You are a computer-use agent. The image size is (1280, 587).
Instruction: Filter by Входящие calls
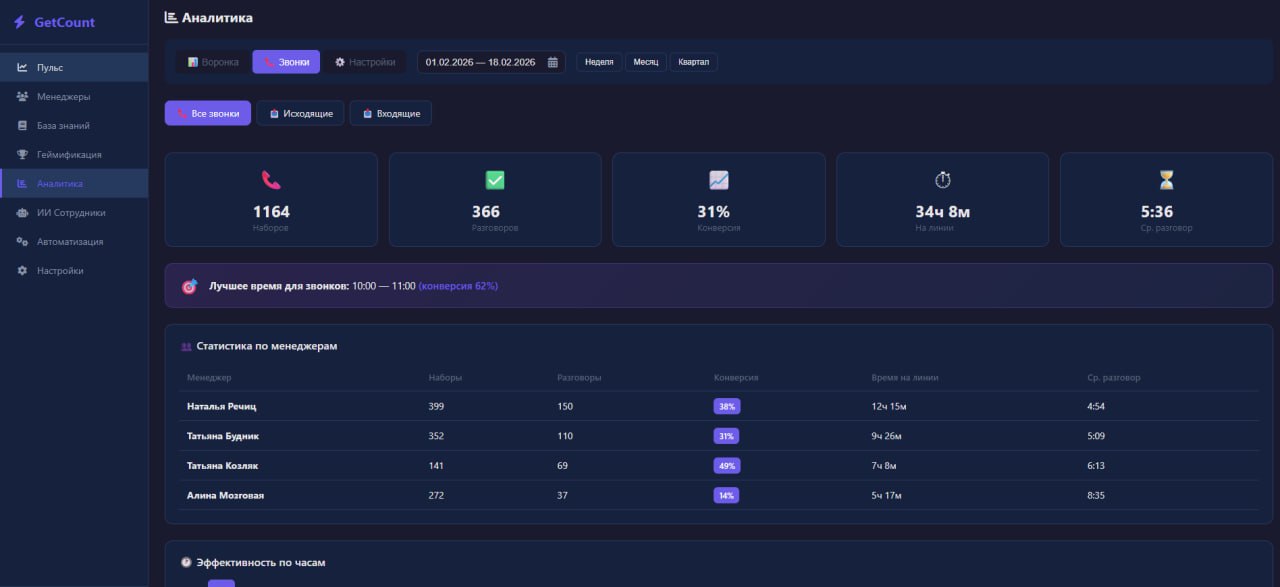tap(391, 114)
